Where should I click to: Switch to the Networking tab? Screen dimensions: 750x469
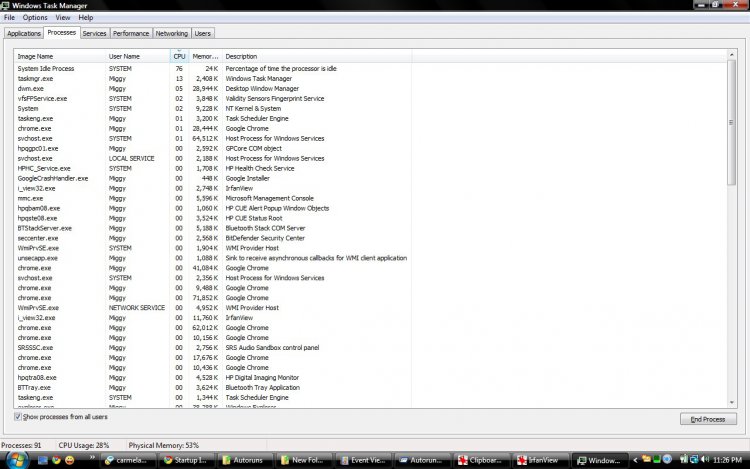(x=172, y=33)
